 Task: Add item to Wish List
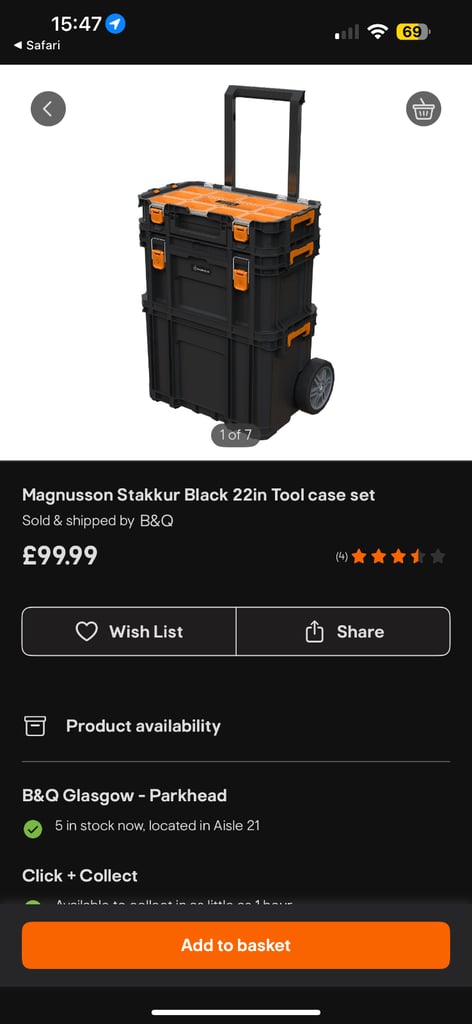pos(129,632)
